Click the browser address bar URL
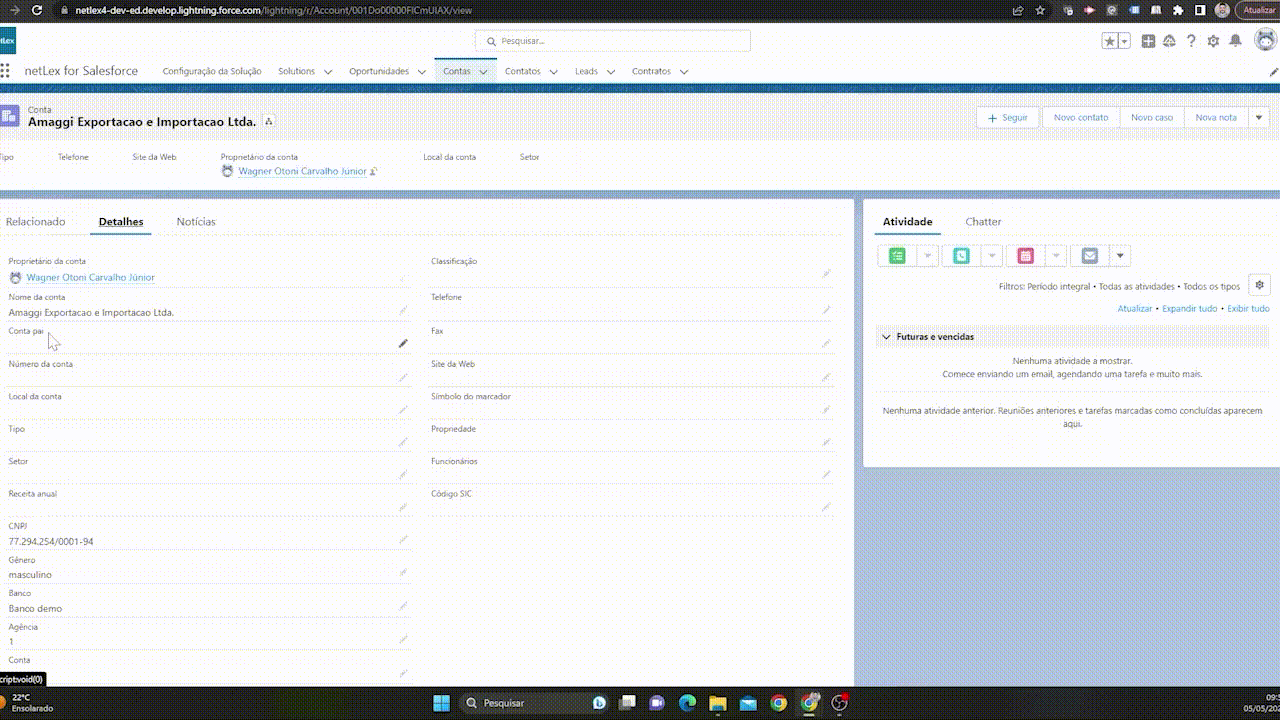Viewport: 1280px width, 720px height. (273, 10)
